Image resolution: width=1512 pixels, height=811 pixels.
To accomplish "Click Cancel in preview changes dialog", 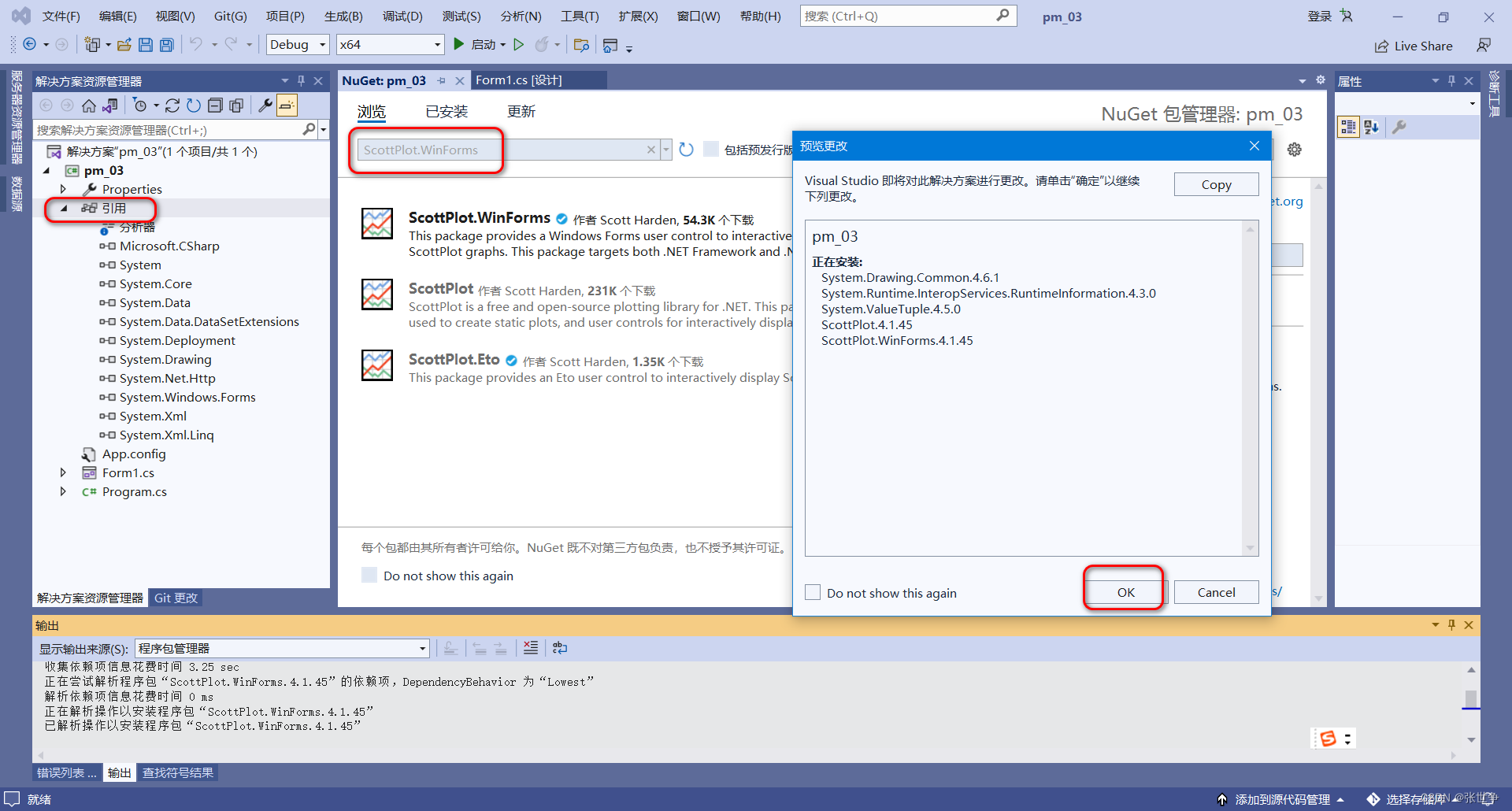I will pos(1216,592).
